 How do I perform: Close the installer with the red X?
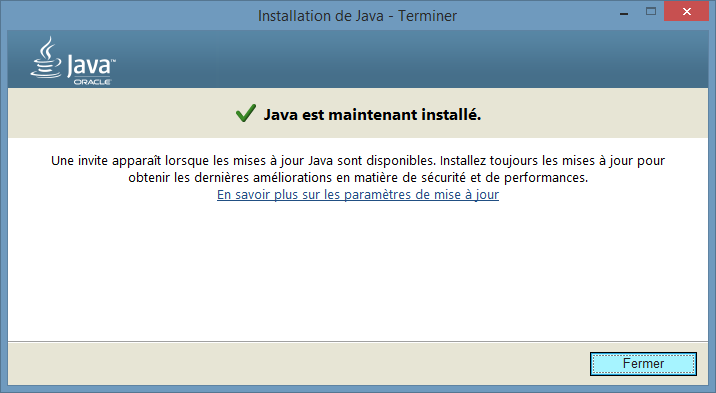coord(686,11)
